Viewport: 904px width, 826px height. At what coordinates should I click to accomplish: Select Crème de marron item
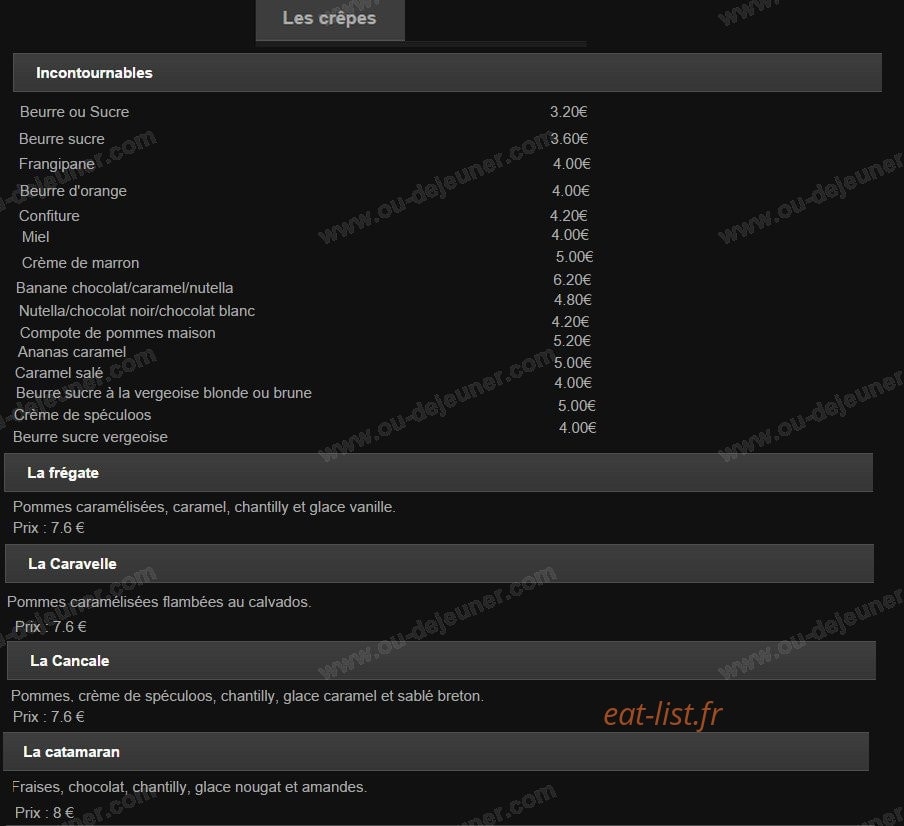point(80,263)
